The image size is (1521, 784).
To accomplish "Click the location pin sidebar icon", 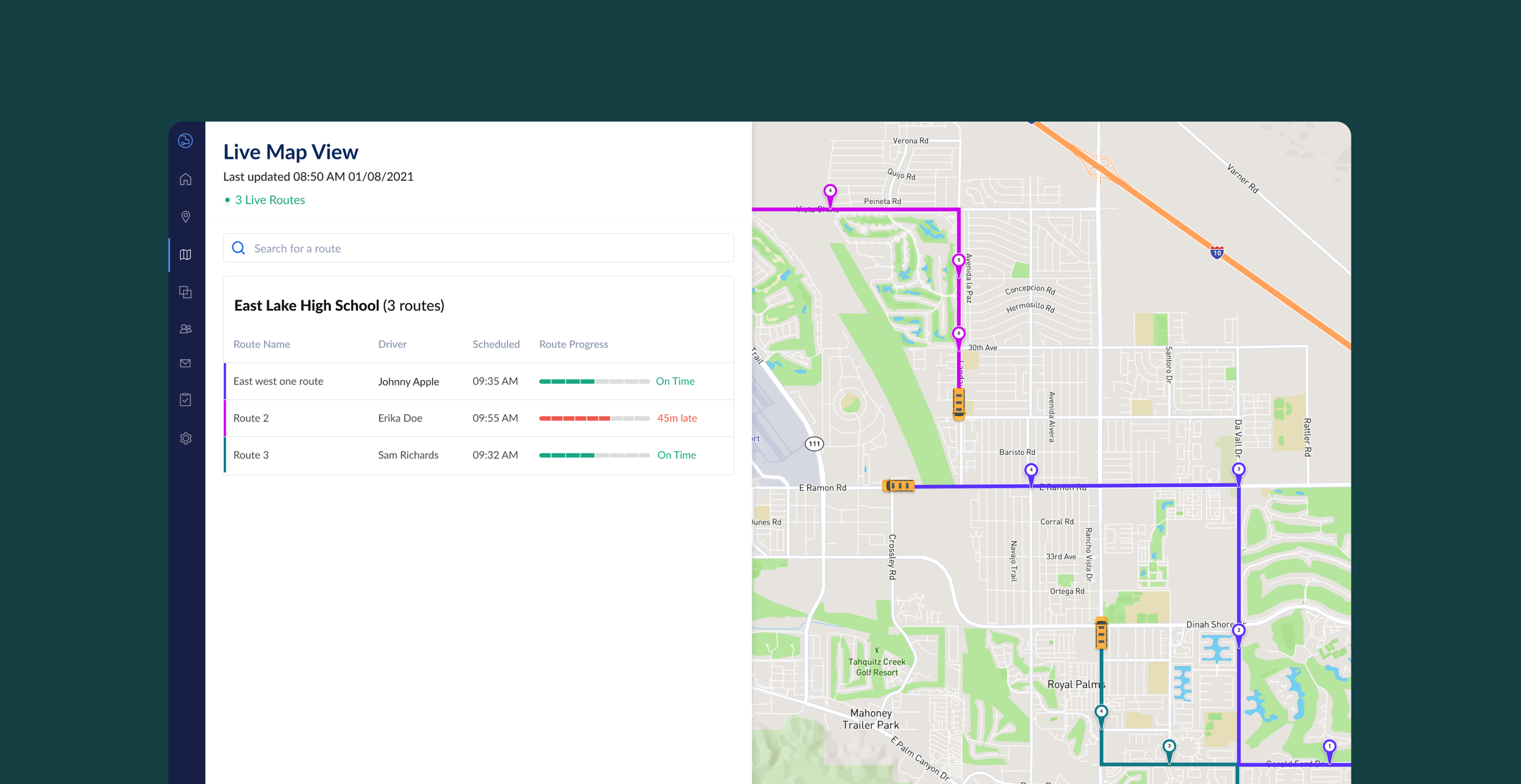I will pos(186,217).
